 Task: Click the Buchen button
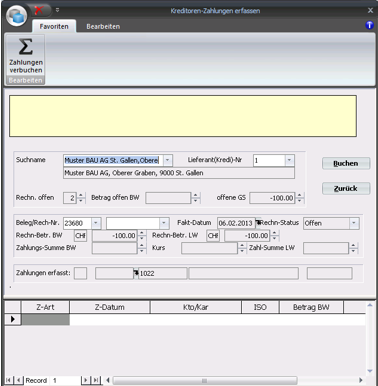click(346, 163)
